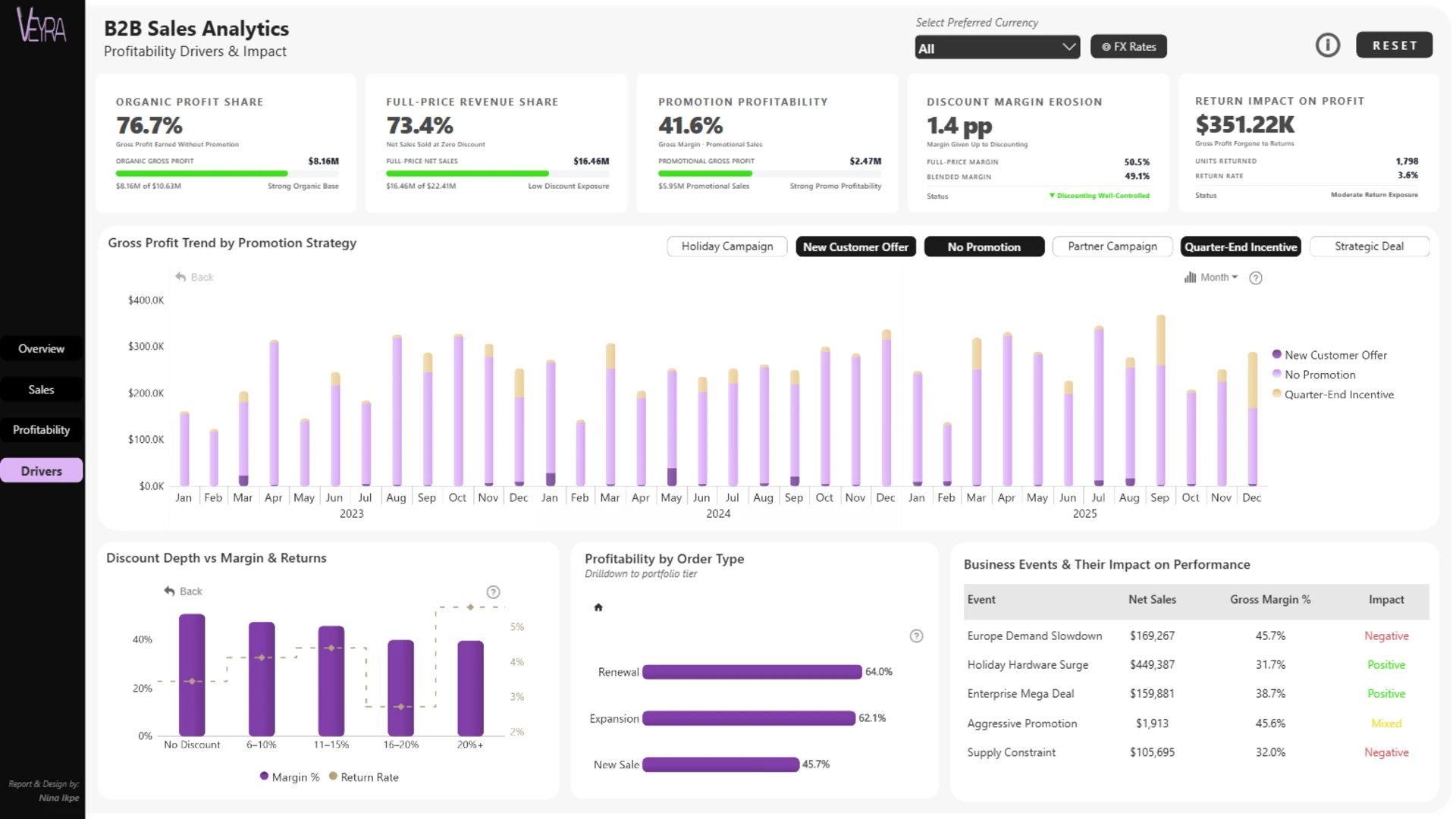Click the $351.22K return impact value
This screenshot has height=819, width=1456.
click(x=1245, y=124)
